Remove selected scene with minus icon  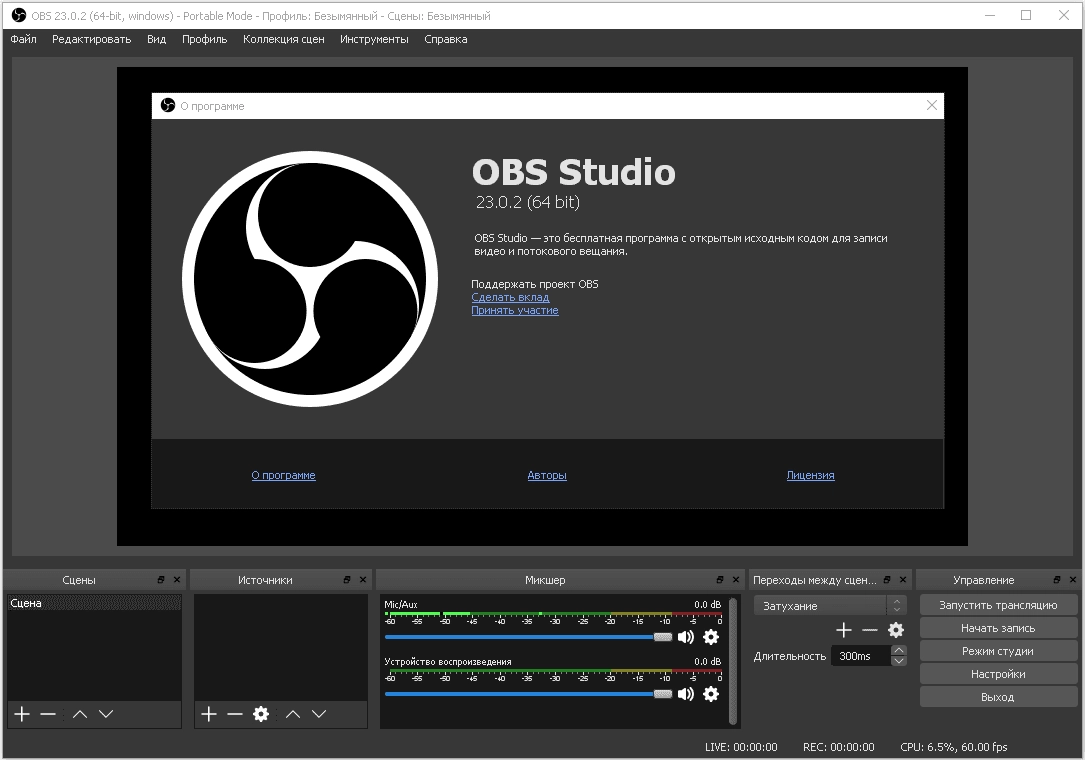pos(48,714)
